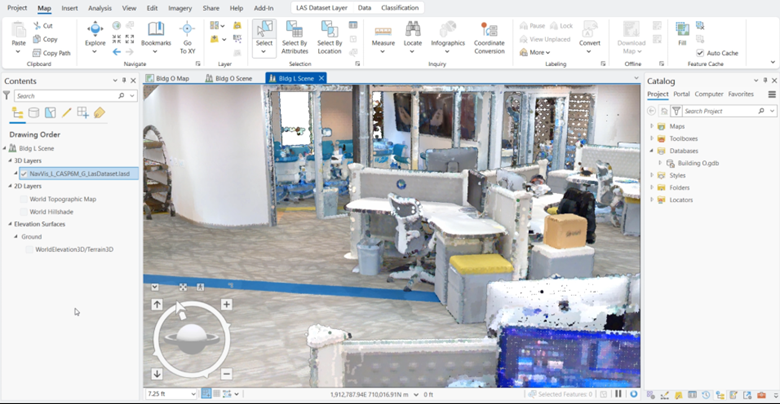This screenshot has width=780, height=404.
Task: Enable World Topographic Map layer
Action: click(x=23, y=199)
